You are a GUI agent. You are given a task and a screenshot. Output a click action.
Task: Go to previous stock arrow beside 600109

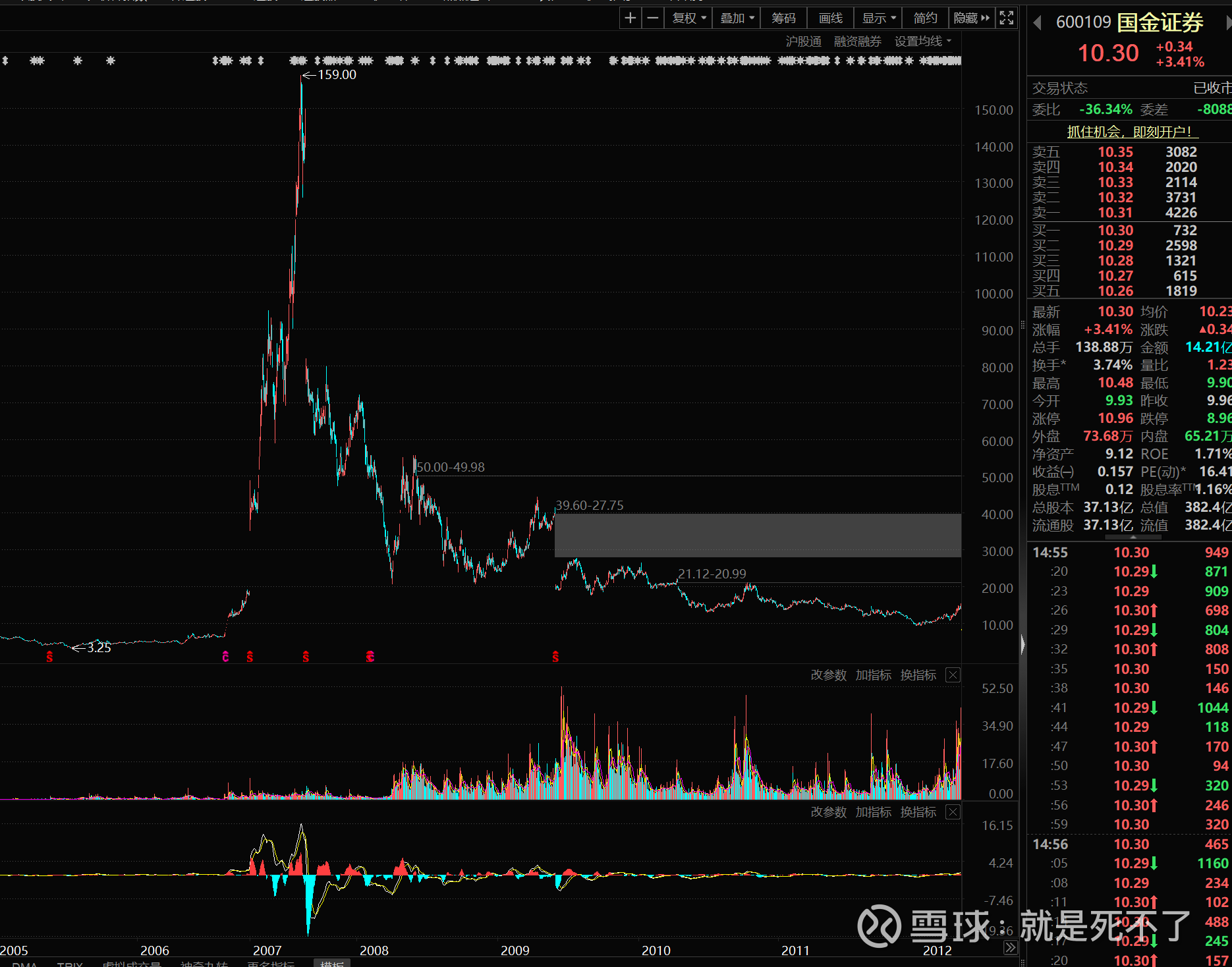pos(1037,22)
